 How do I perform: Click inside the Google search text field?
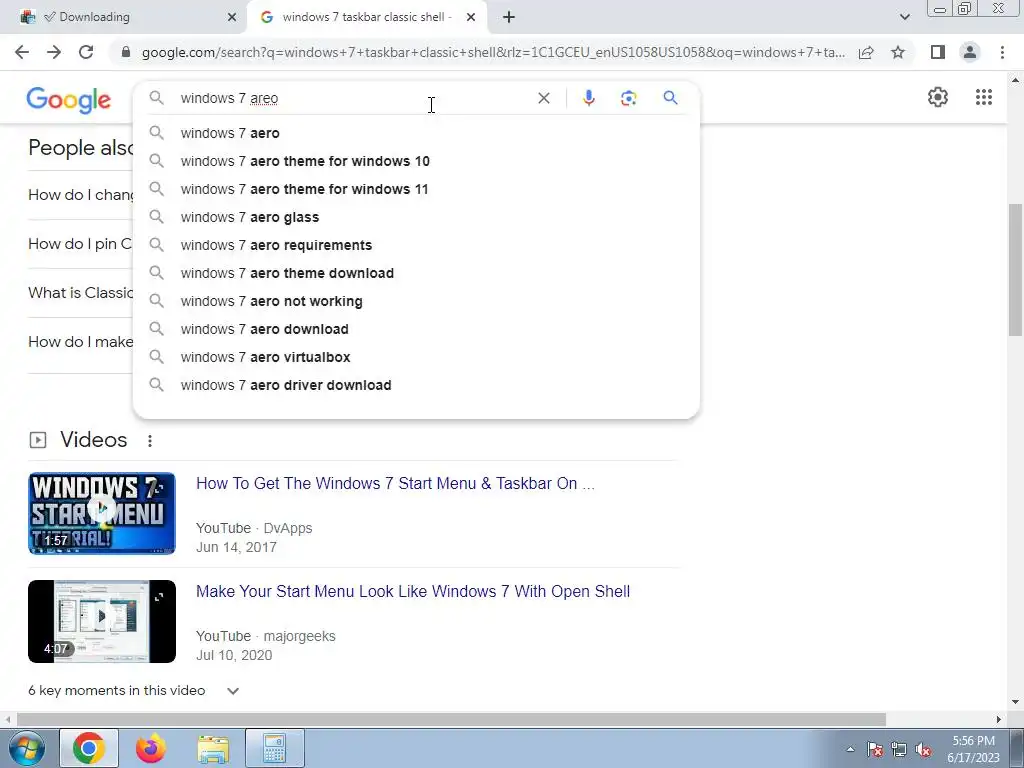[x=353, y=98]
